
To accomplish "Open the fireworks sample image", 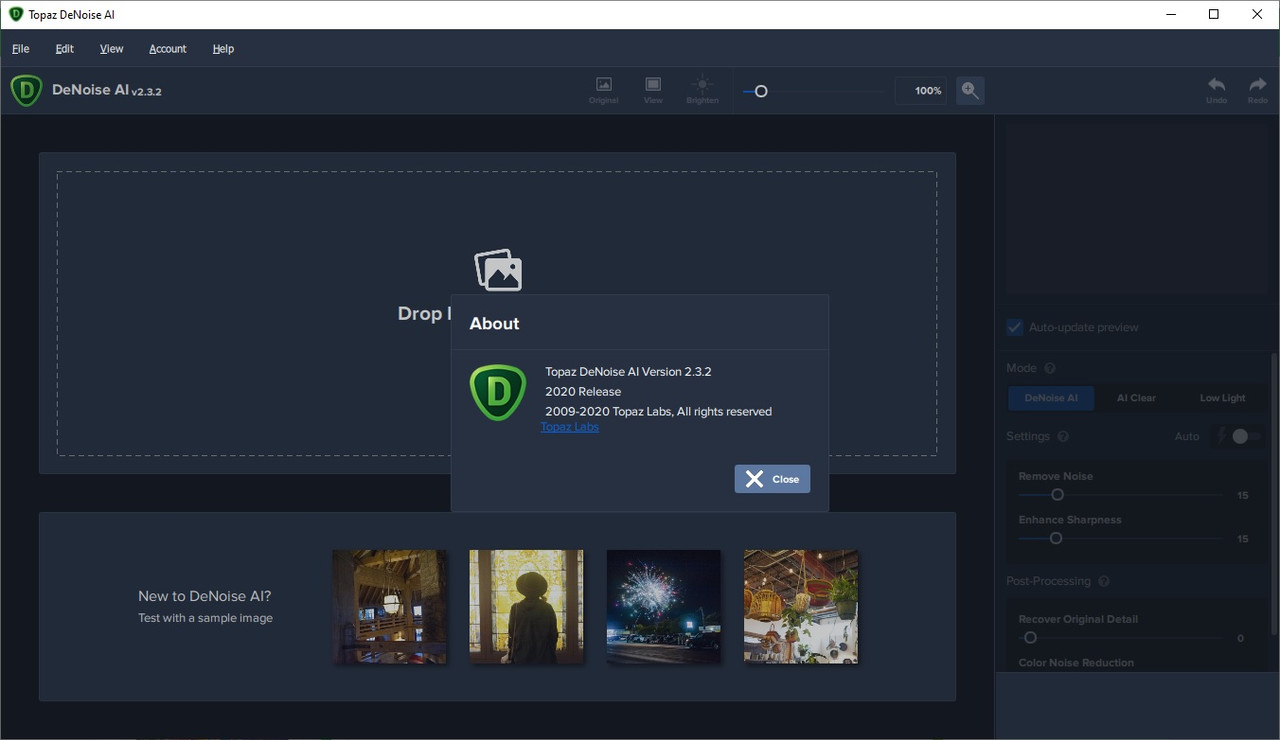I will coord(663,607).
